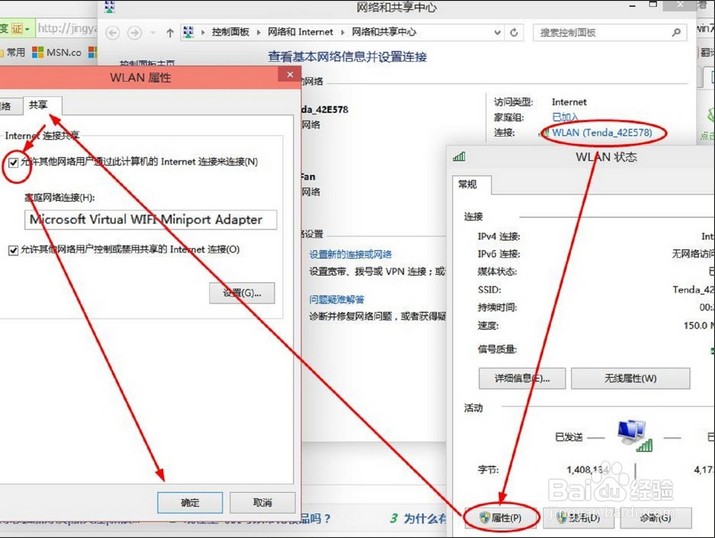Click the up-one-level arrow icon
The height and width of the screenshot is (538, 715).
[170, 32]
